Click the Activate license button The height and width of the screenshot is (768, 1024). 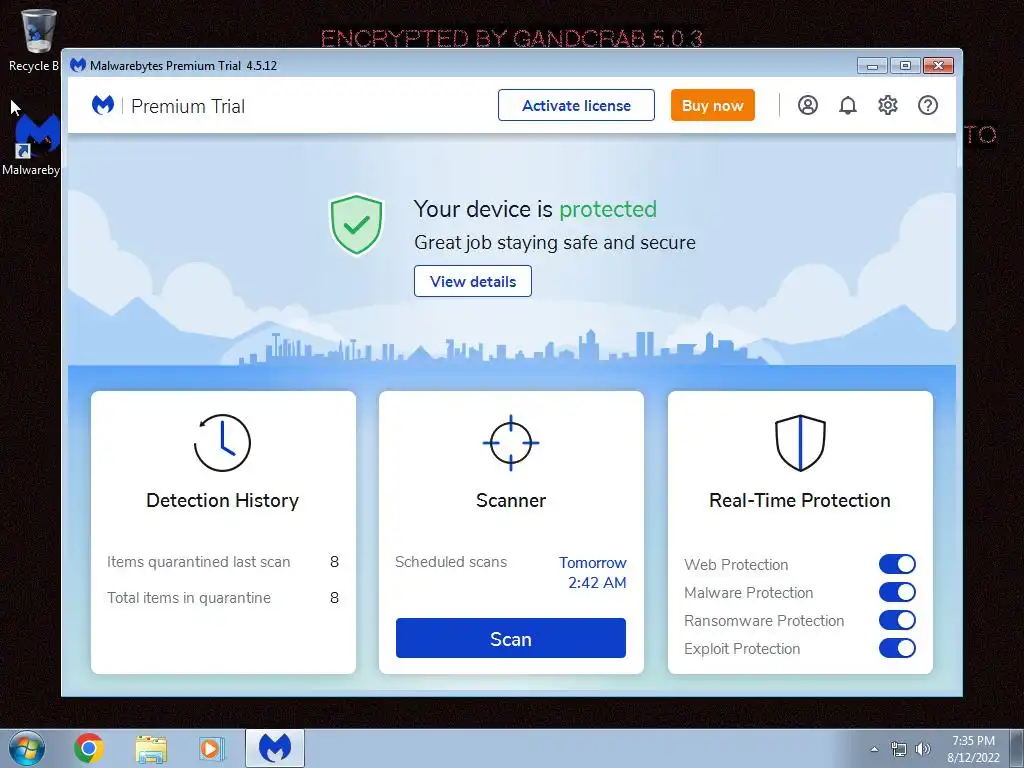point(576,105)
